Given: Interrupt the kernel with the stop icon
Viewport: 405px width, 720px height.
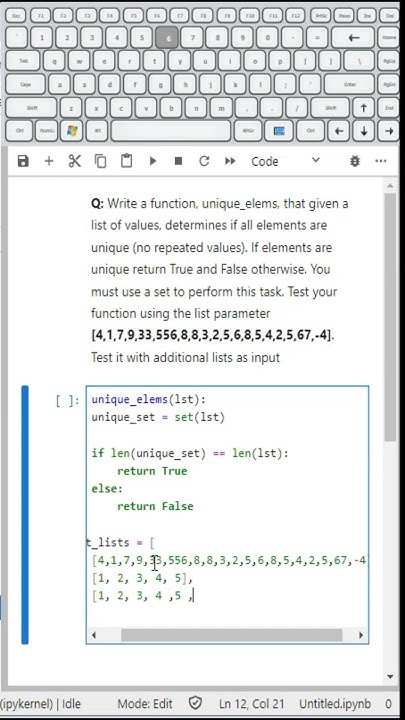Looking at the screenshot, I should 178,161.
